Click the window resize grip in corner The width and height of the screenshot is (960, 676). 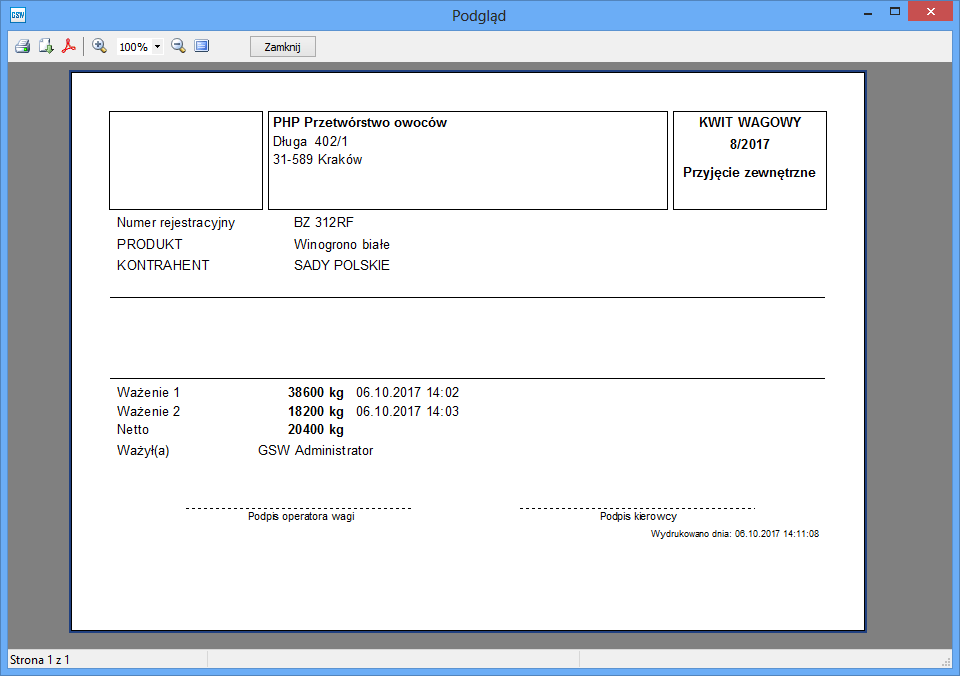(x=946, y=662)
